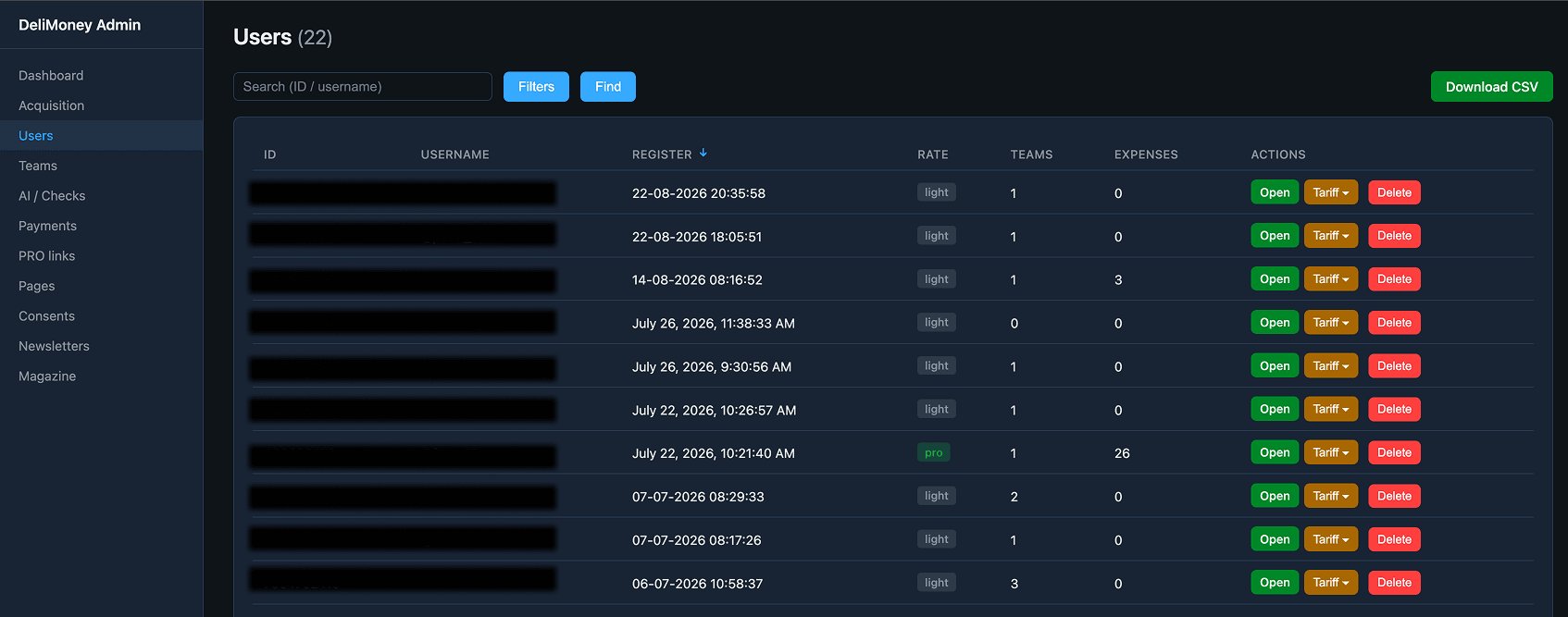Sort by the REGISTER column header

(662, 154)
